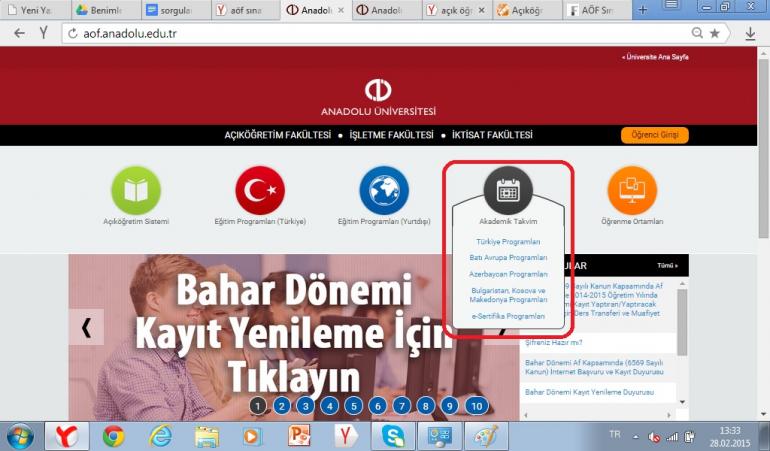Image resolution: width=770 pixels, height=451 pixels.
Task: Click the browser downloads arrow icon
Action: tap(751, 33)
